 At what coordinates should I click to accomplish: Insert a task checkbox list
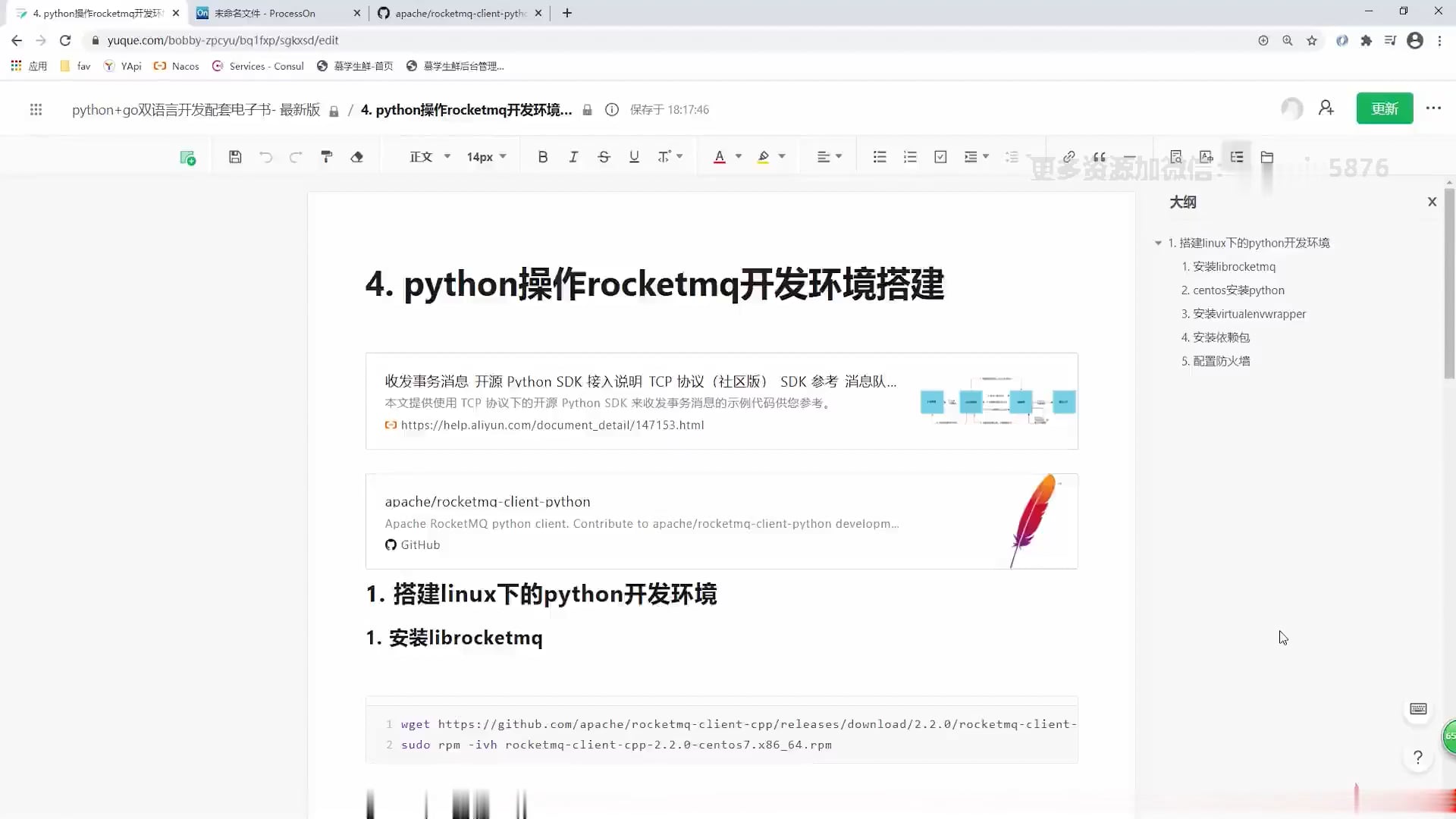point(940,156)
